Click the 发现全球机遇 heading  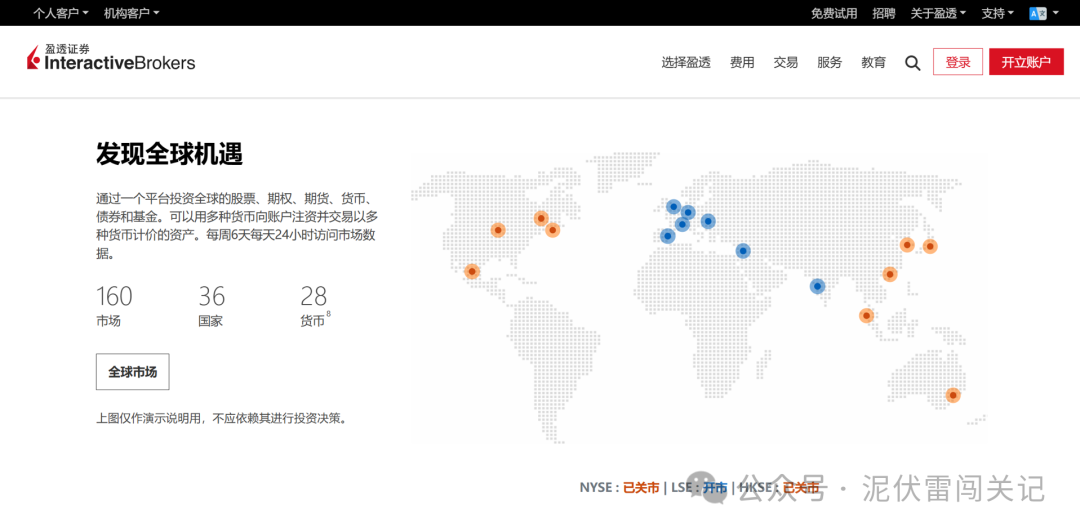pos(169,154)
